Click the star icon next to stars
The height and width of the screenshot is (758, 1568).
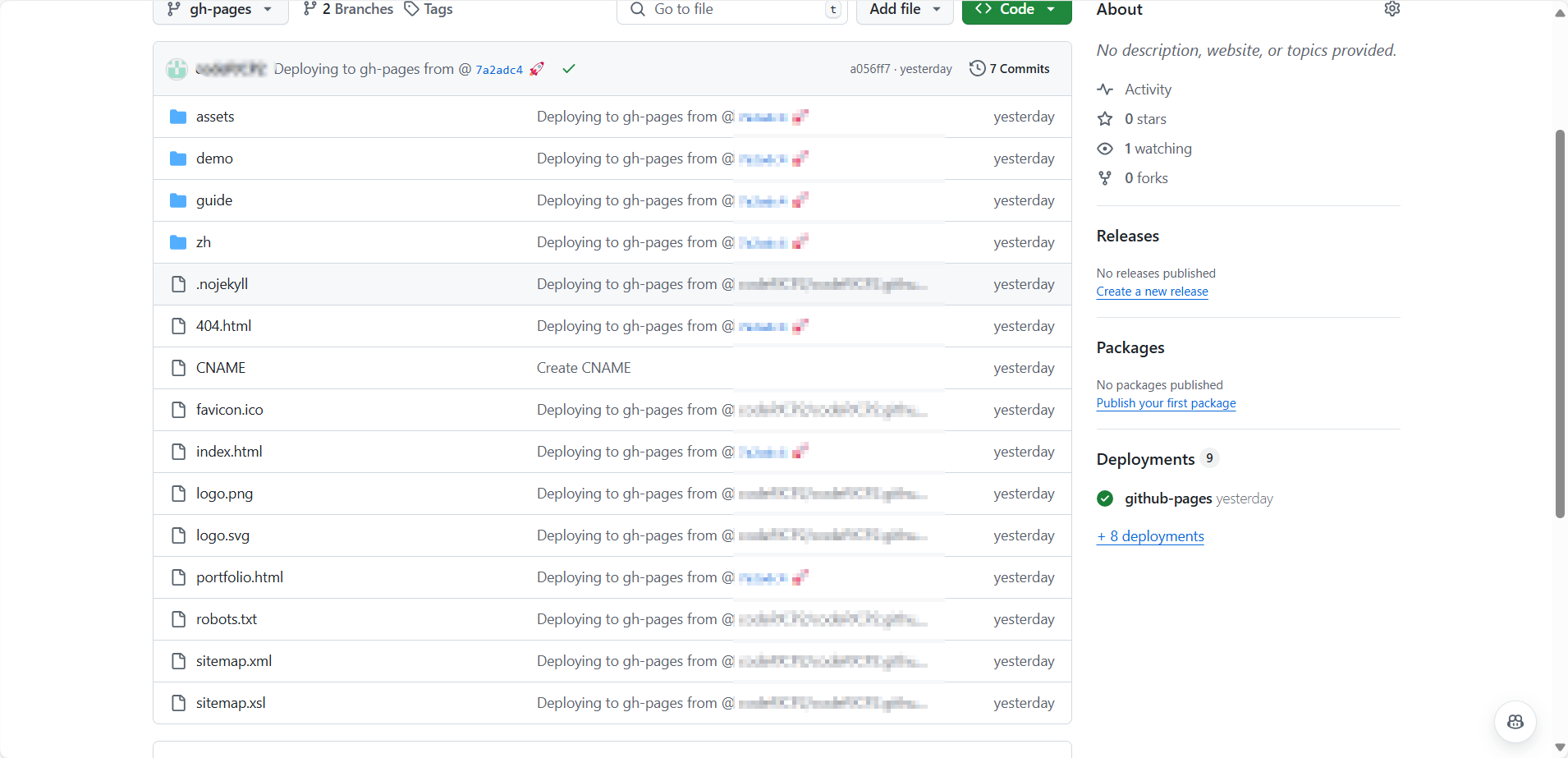tap(1105, 119)
